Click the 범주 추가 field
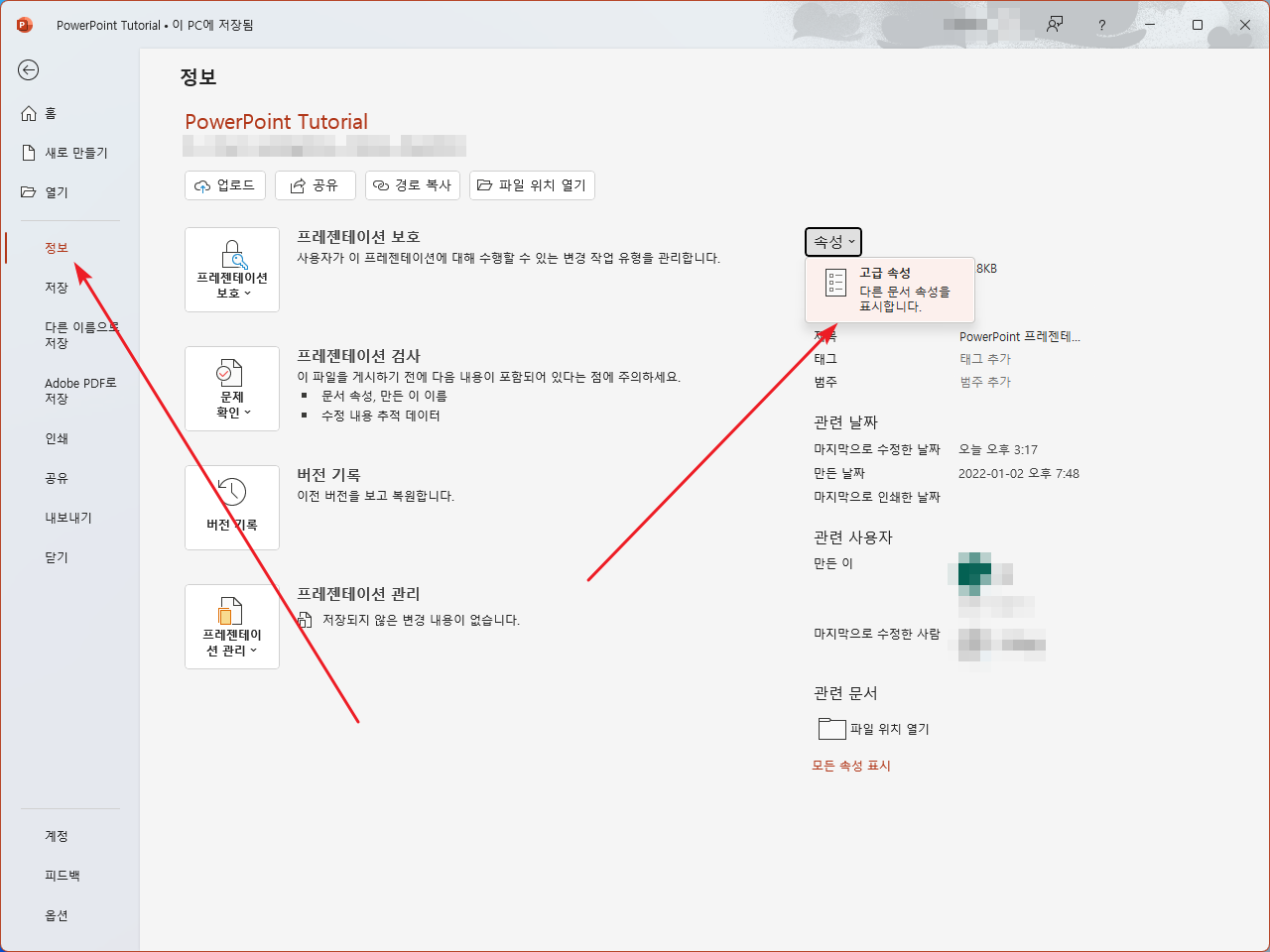1270x952 pixels. point(985,382)
